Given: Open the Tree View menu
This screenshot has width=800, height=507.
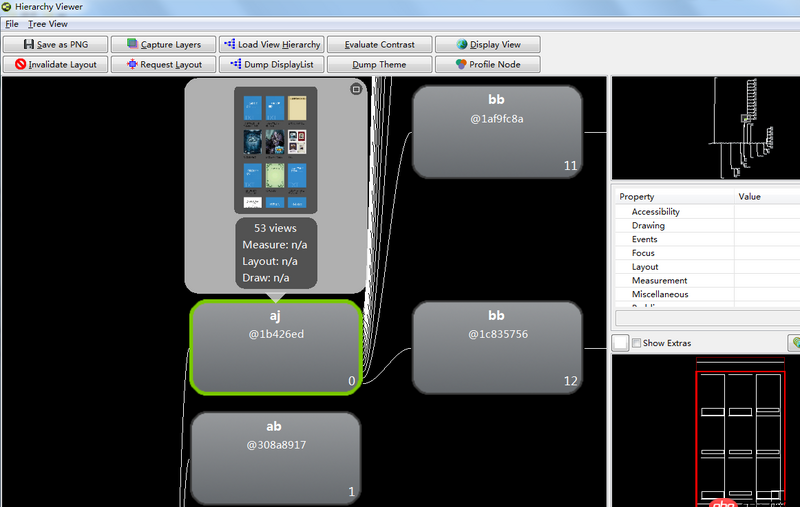Looking at the screenshot, I should (47, 24).
